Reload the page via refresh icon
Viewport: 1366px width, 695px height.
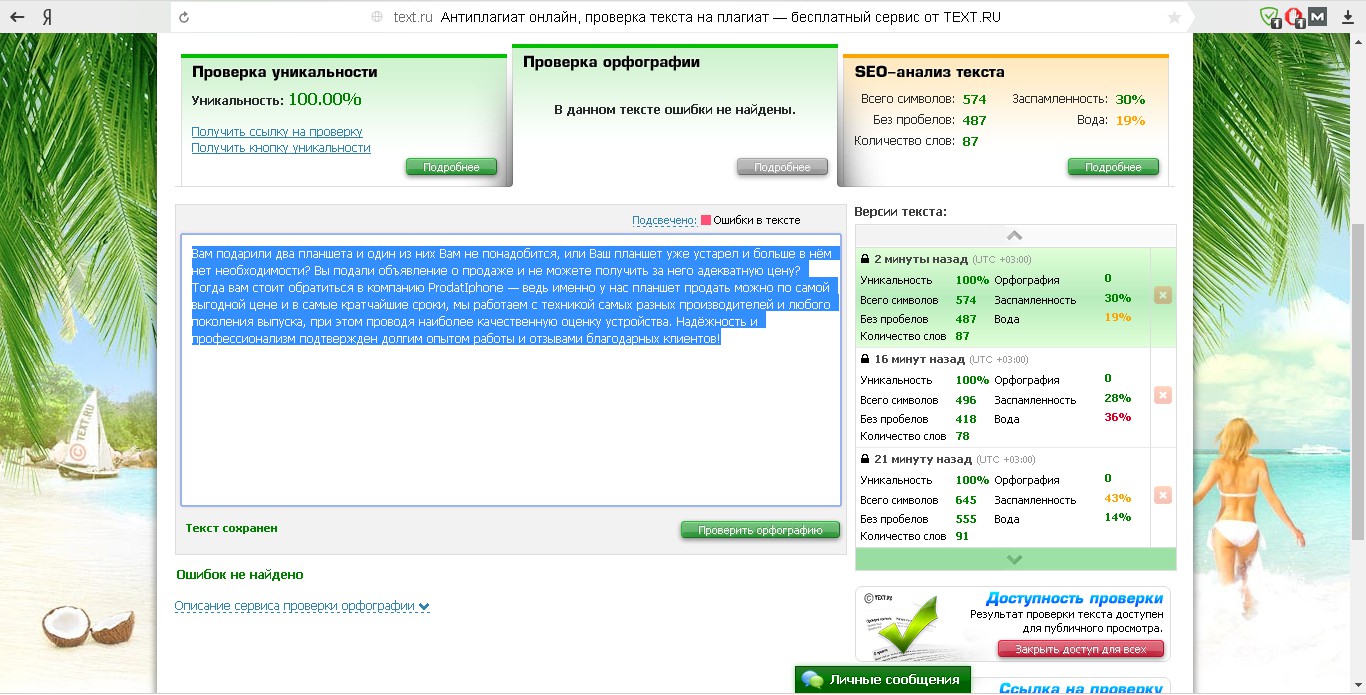(x=186, y=17)
